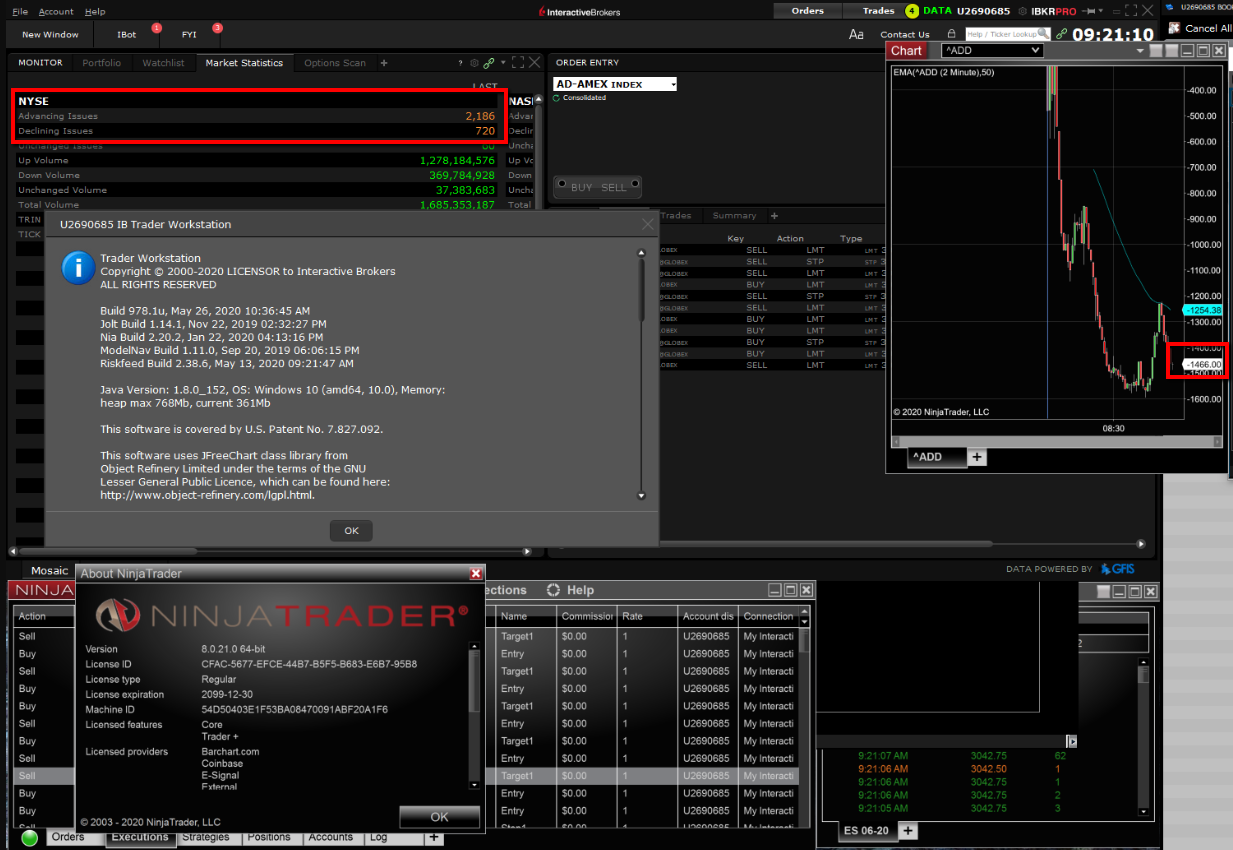Click the font size Aa icon in TWS toolbar
Screen dimensions: 1233x850
[x=856, y=34]
